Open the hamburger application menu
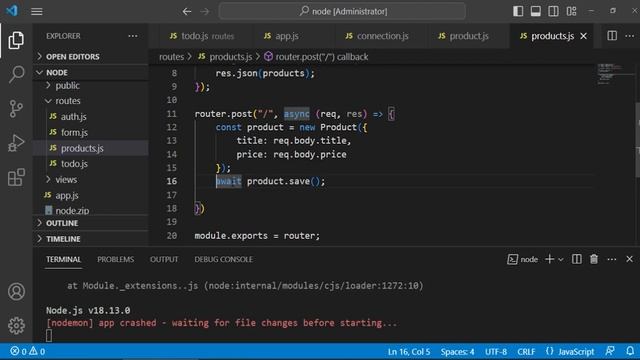Viewport: 640px width, 360px height. (x=37, y=11)
